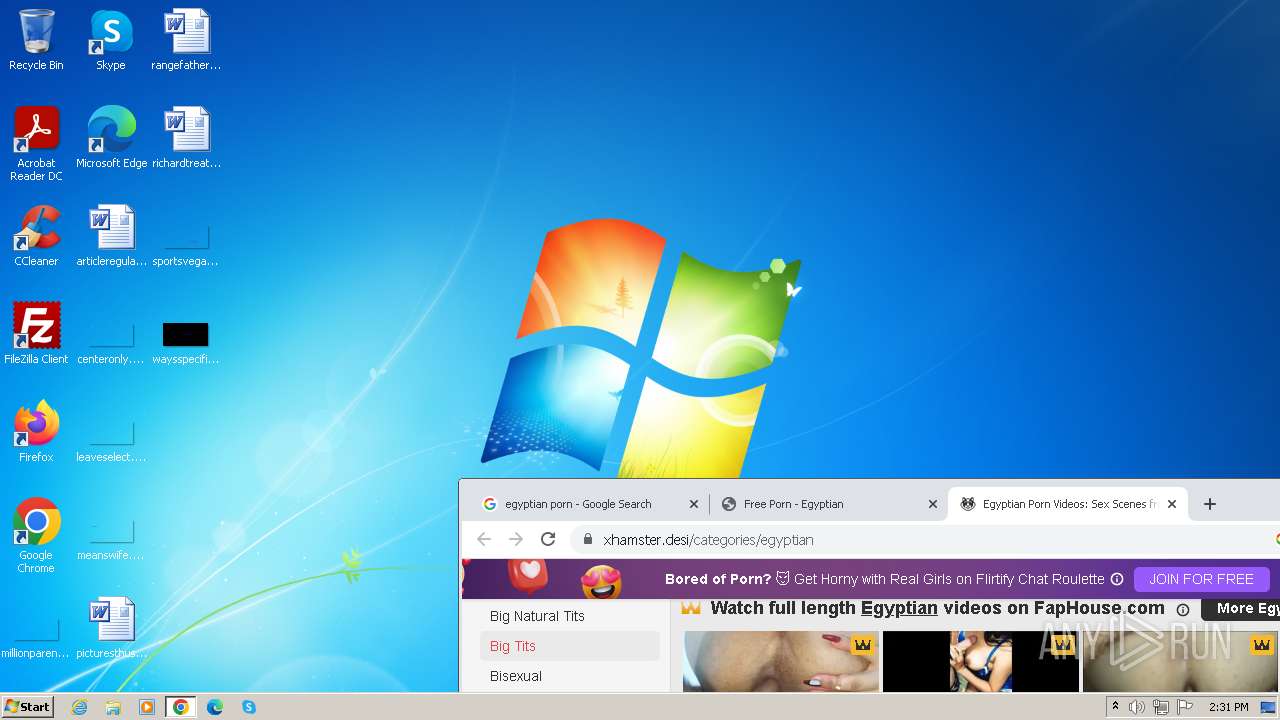Select the rangefather Word document icon
Image resolution: width=1280 pixels, height=720 pixels.
coord(186,40)
